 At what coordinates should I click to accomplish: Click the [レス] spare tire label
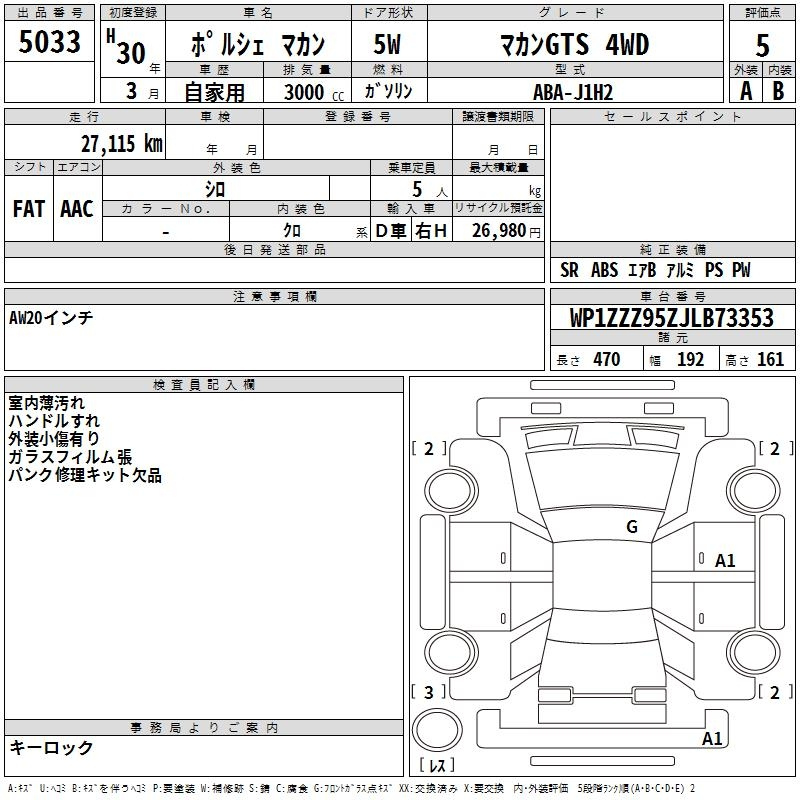click(x=437, y=765)
